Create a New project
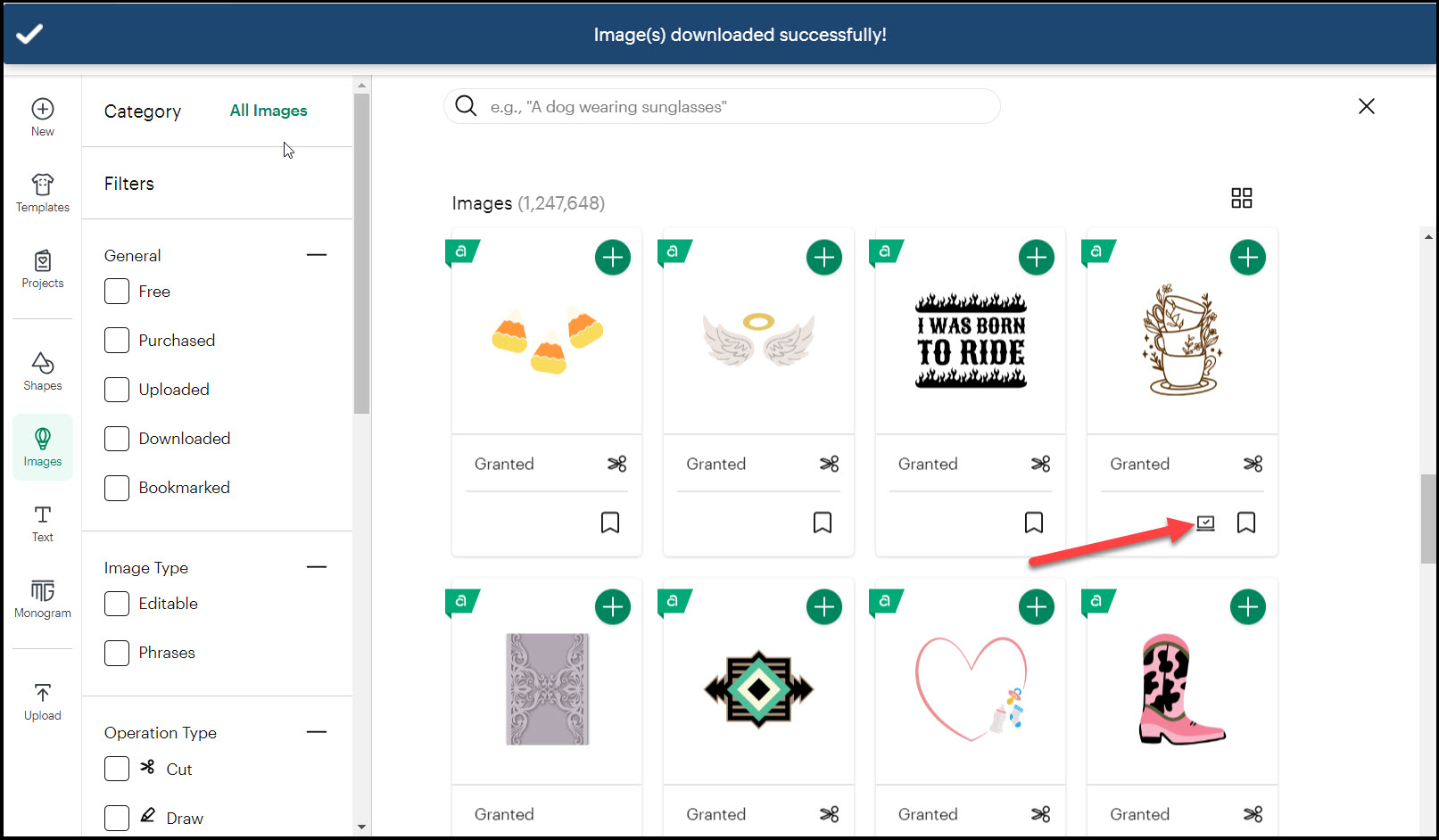The width and height of the screenshot is (1439, 840). (43, 117)
